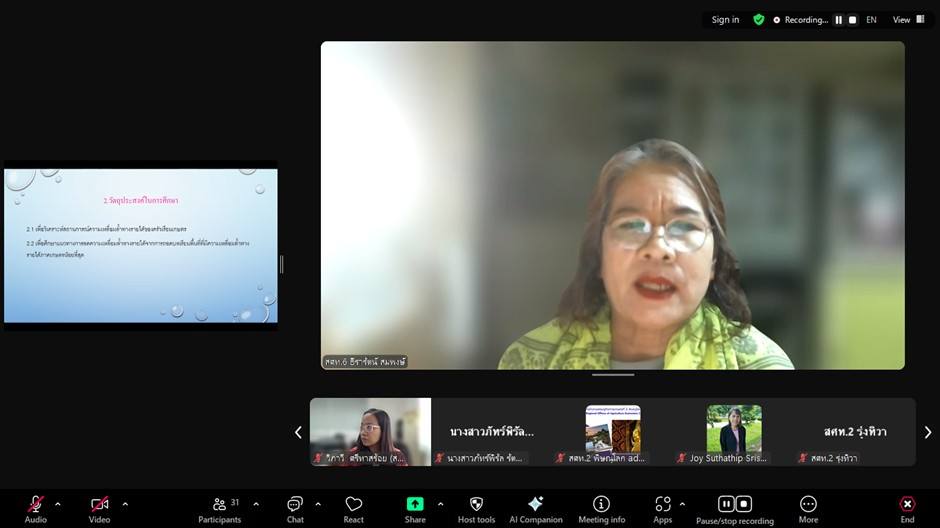The height and width of the screenshot is (528, 940).
Task: Unmute the microphone with Audio button
Action: tap(36, 508)
